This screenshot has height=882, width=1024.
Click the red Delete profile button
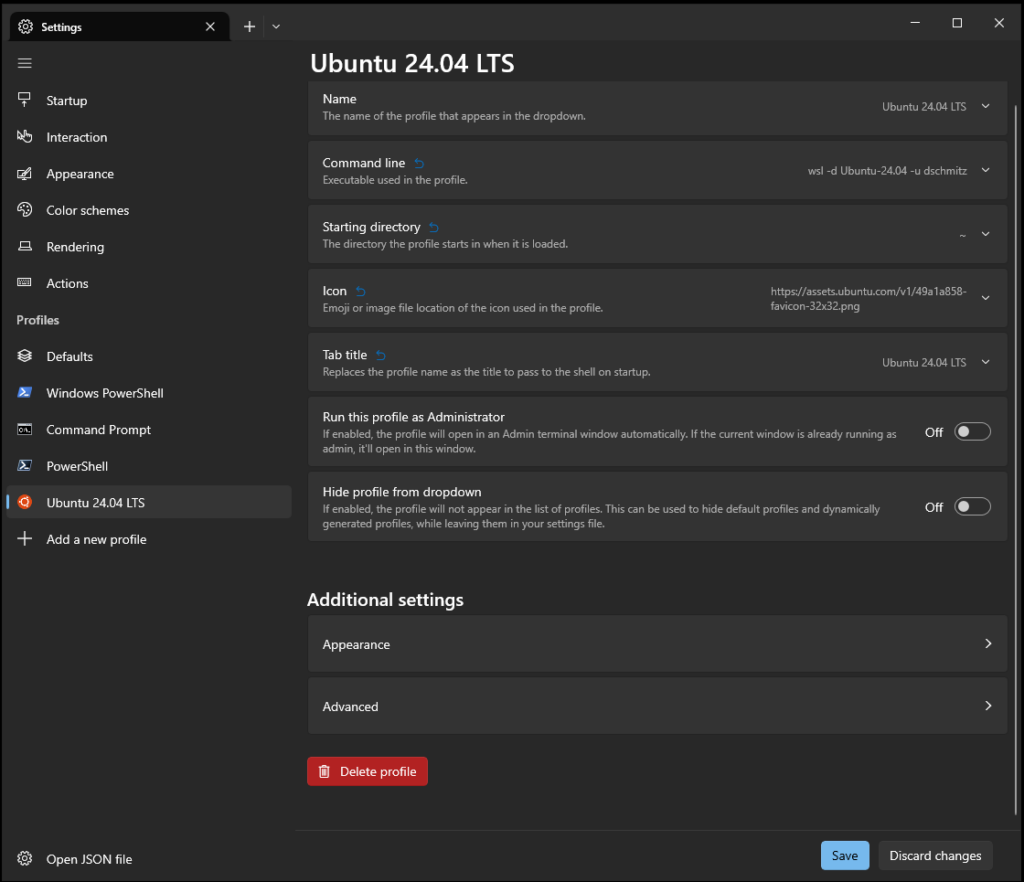367,771
